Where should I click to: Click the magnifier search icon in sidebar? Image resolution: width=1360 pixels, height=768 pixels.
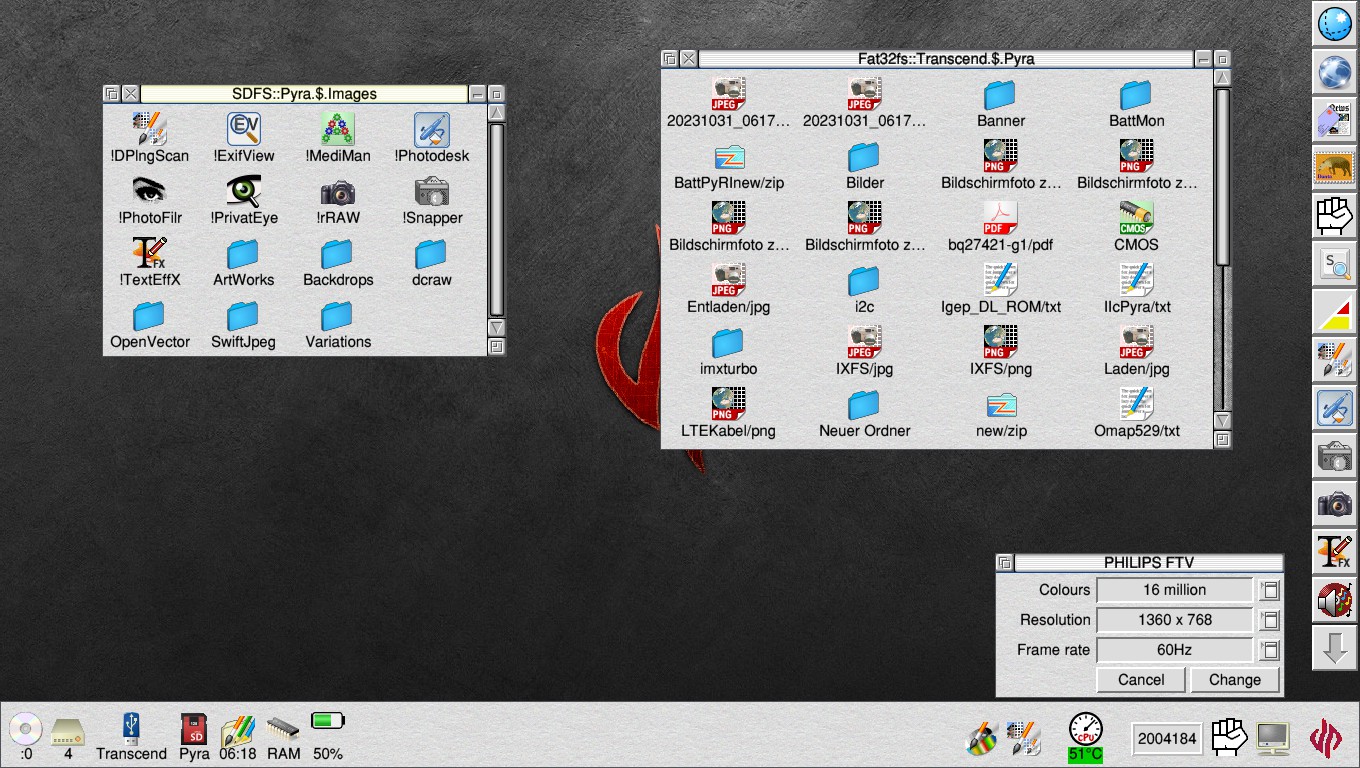pos(1334,264)
